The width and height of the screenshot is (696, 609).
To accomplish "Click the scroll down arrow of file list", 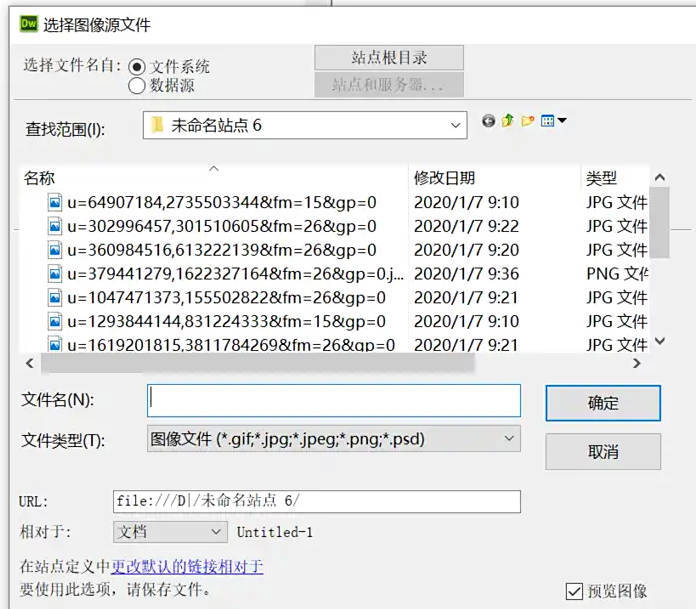I will click(660, 341).
